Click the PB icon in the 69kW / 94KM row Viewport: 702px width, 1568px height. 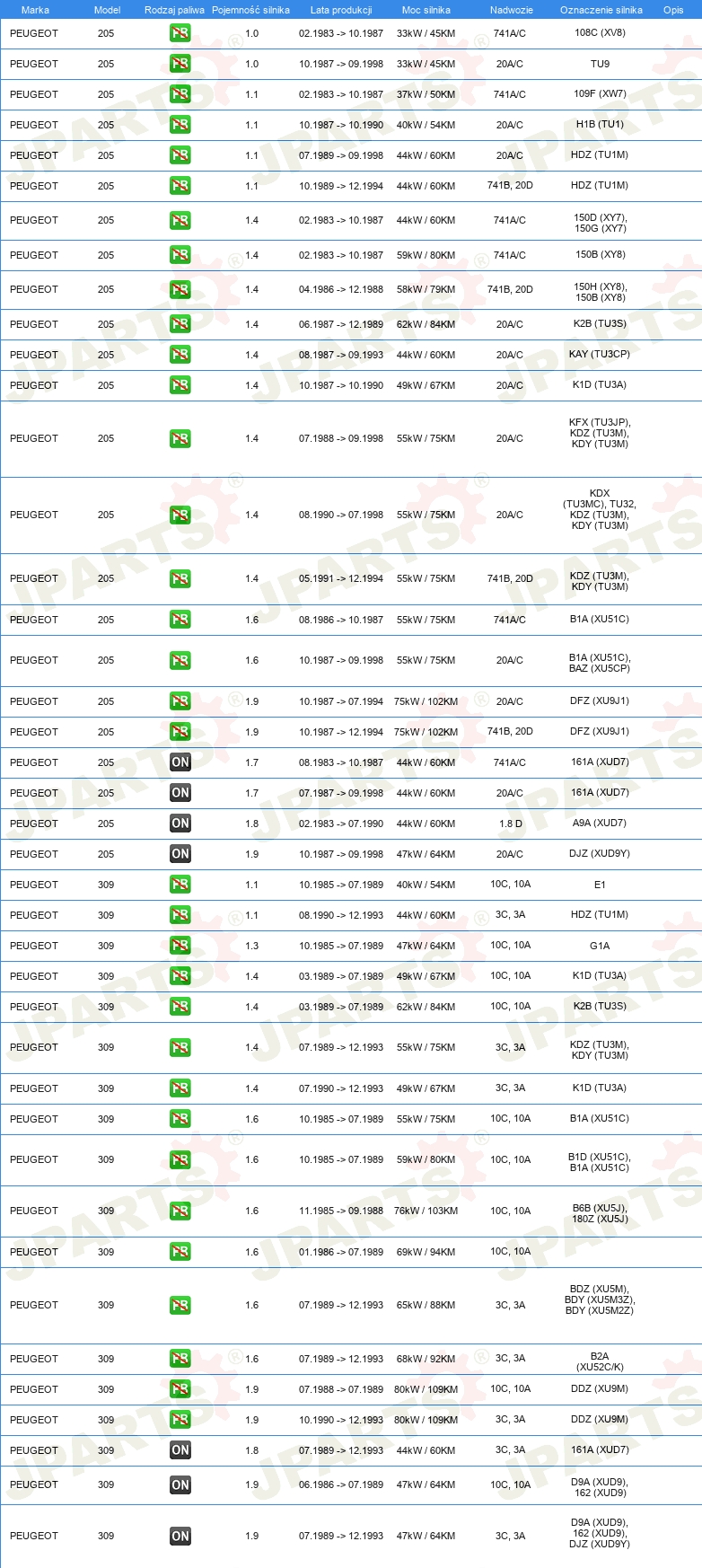pyautogui.click(x=180, y=1252)
